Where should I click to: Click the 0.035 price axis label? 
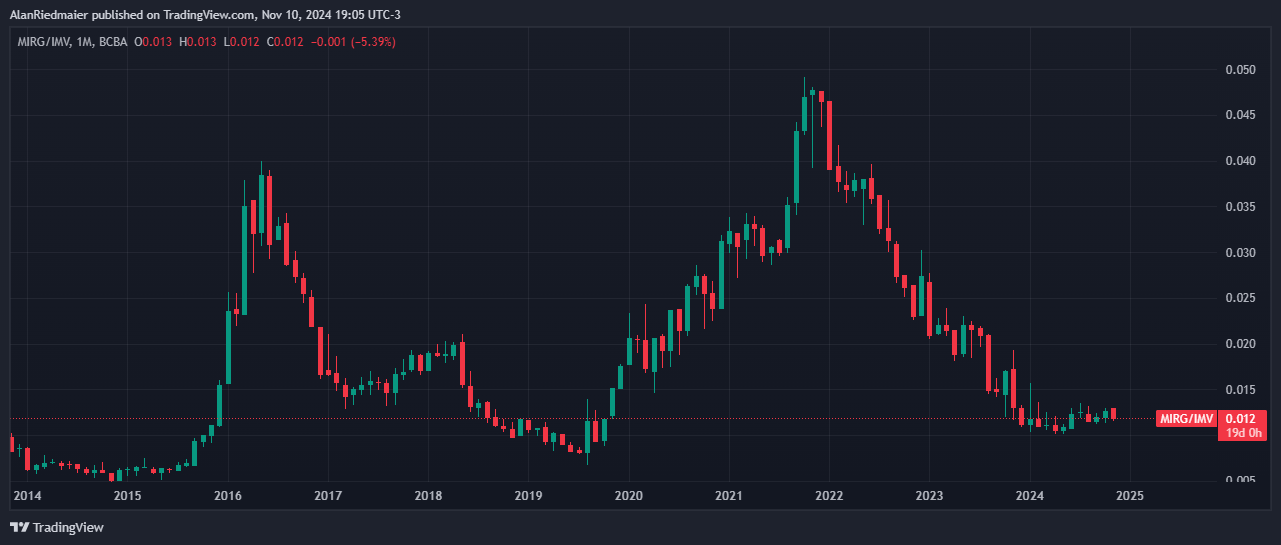coord(1240,207)
